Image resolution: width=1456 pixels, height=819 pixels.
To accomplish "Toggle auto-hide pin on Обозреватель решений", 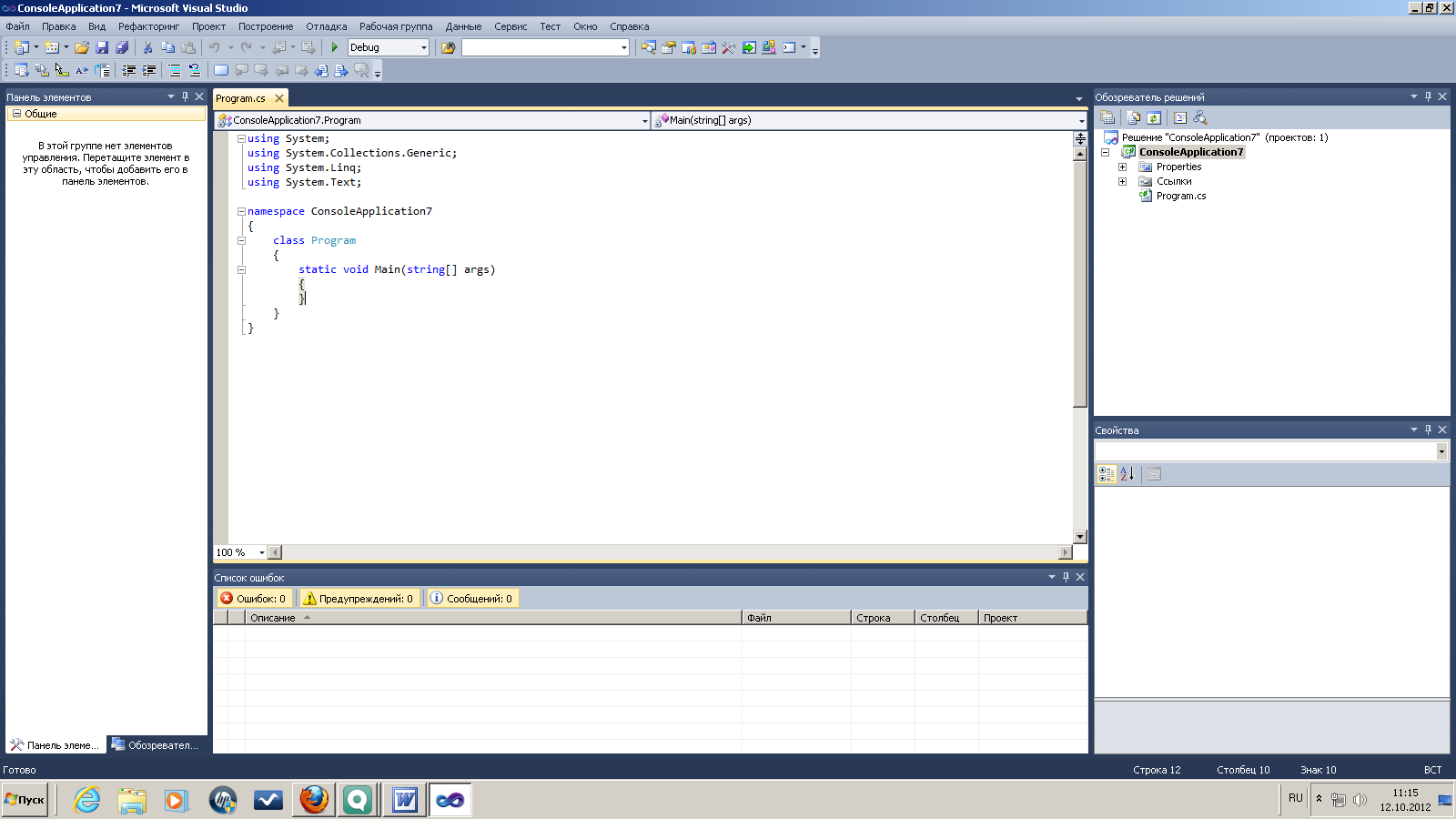I will pos(1428,96).
